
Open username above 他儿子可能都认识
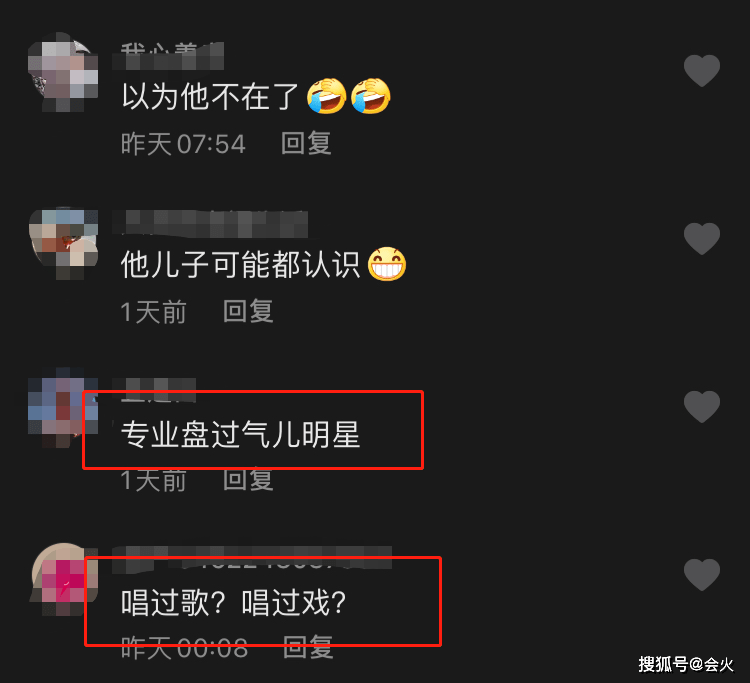click(210, 223)
